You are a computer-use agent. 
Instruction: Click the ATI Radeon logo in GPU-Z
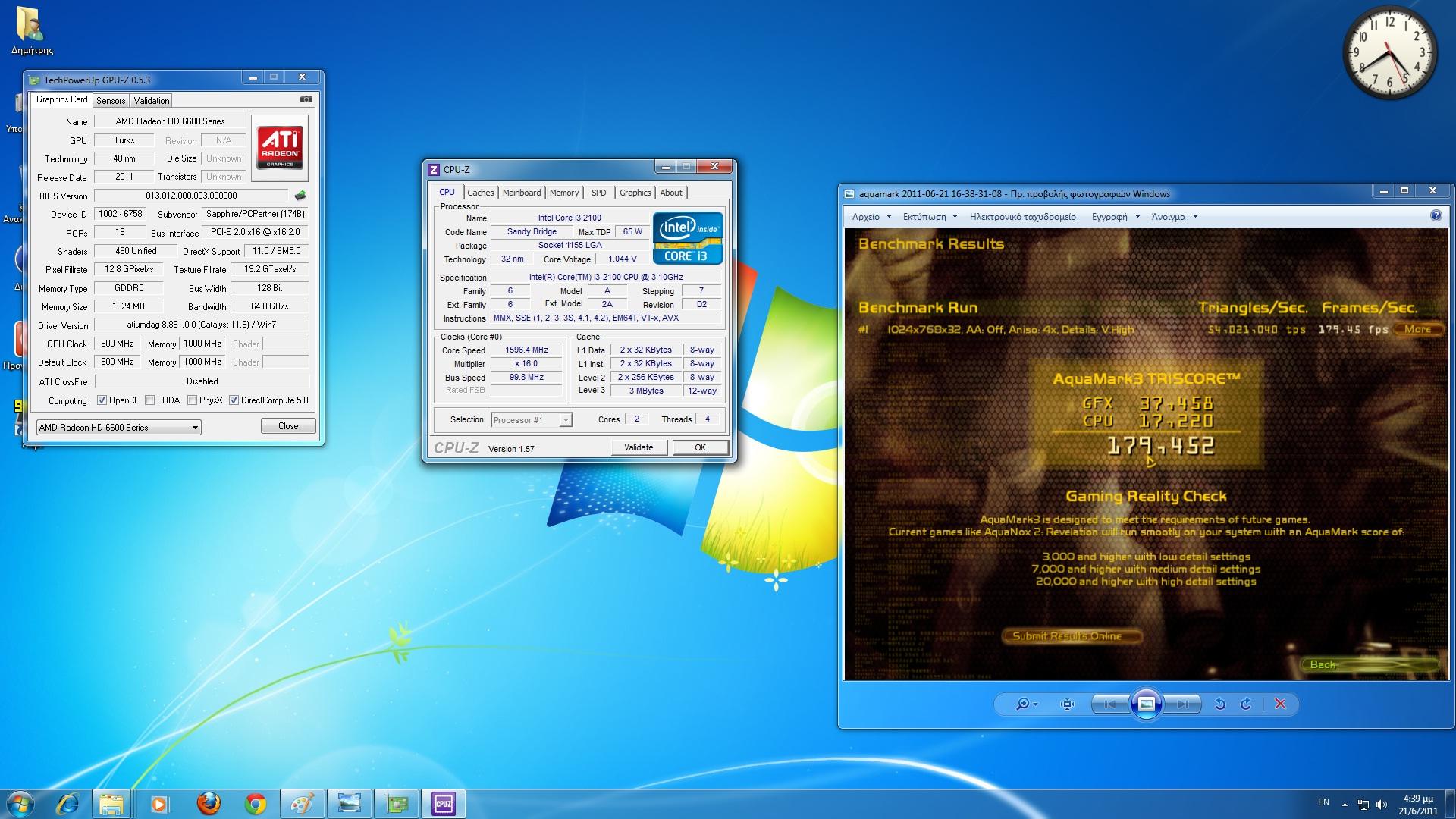click(280, 146)
